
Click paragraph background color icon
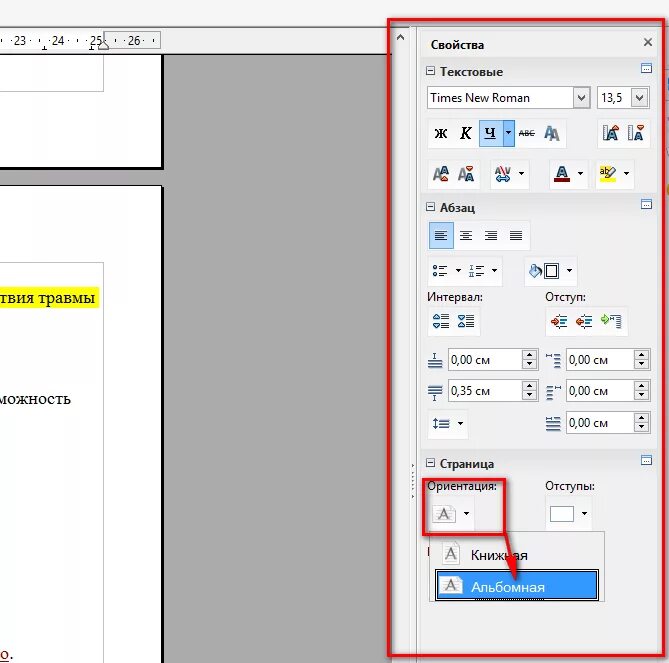(544, 270)
